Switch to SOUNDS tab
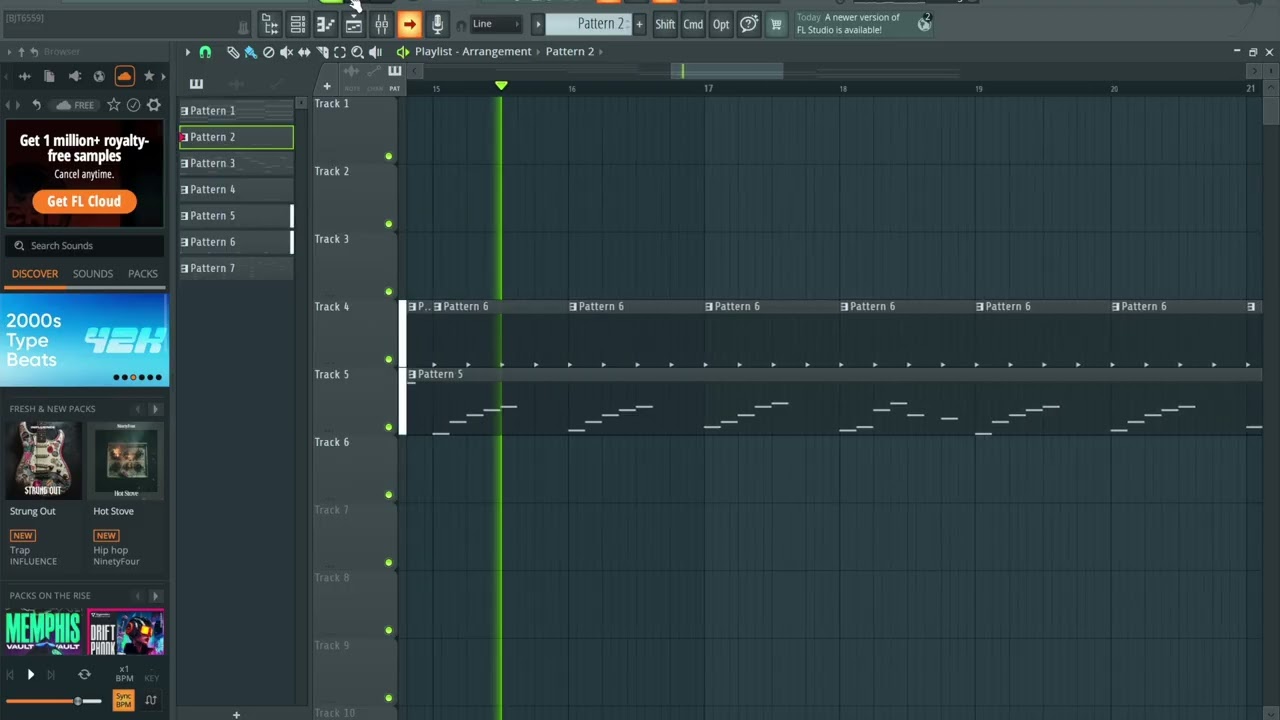The height and width of the screenshot is (720, 1280). click(x=93, y=274)
